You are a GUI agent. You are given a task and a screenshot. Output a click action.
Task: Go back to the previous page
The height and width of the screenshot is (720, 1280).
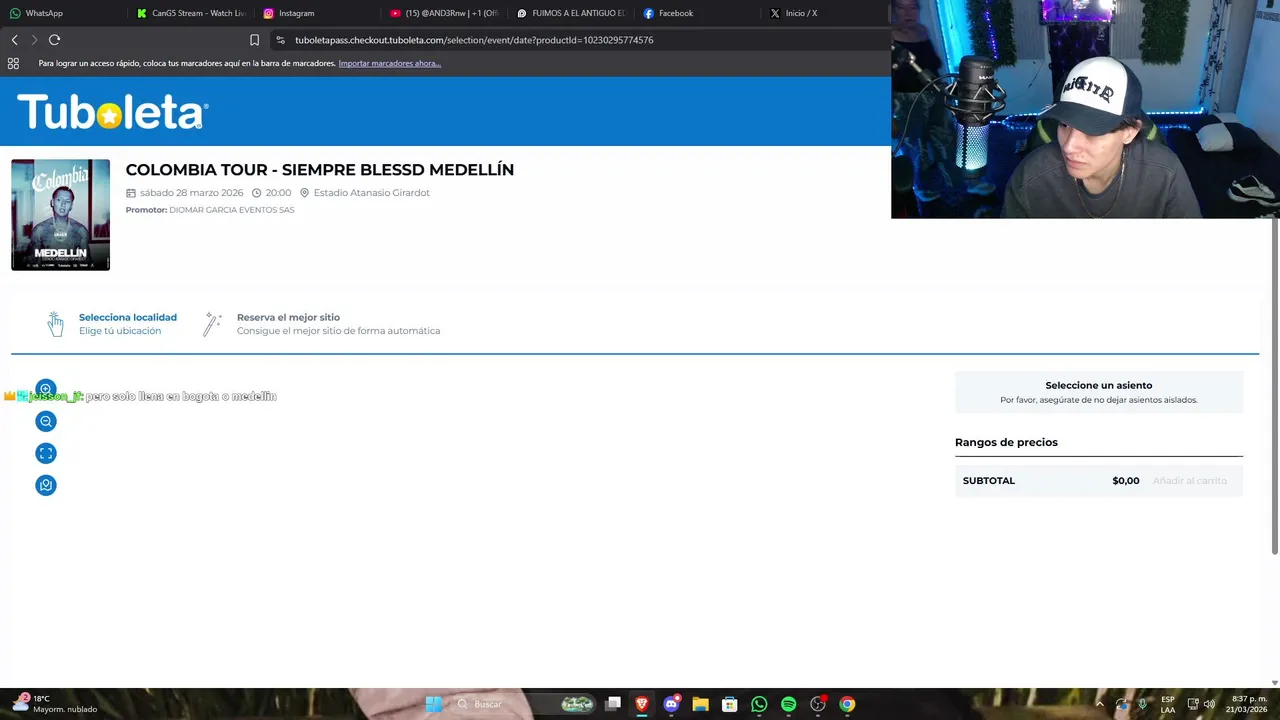point(14,40)
